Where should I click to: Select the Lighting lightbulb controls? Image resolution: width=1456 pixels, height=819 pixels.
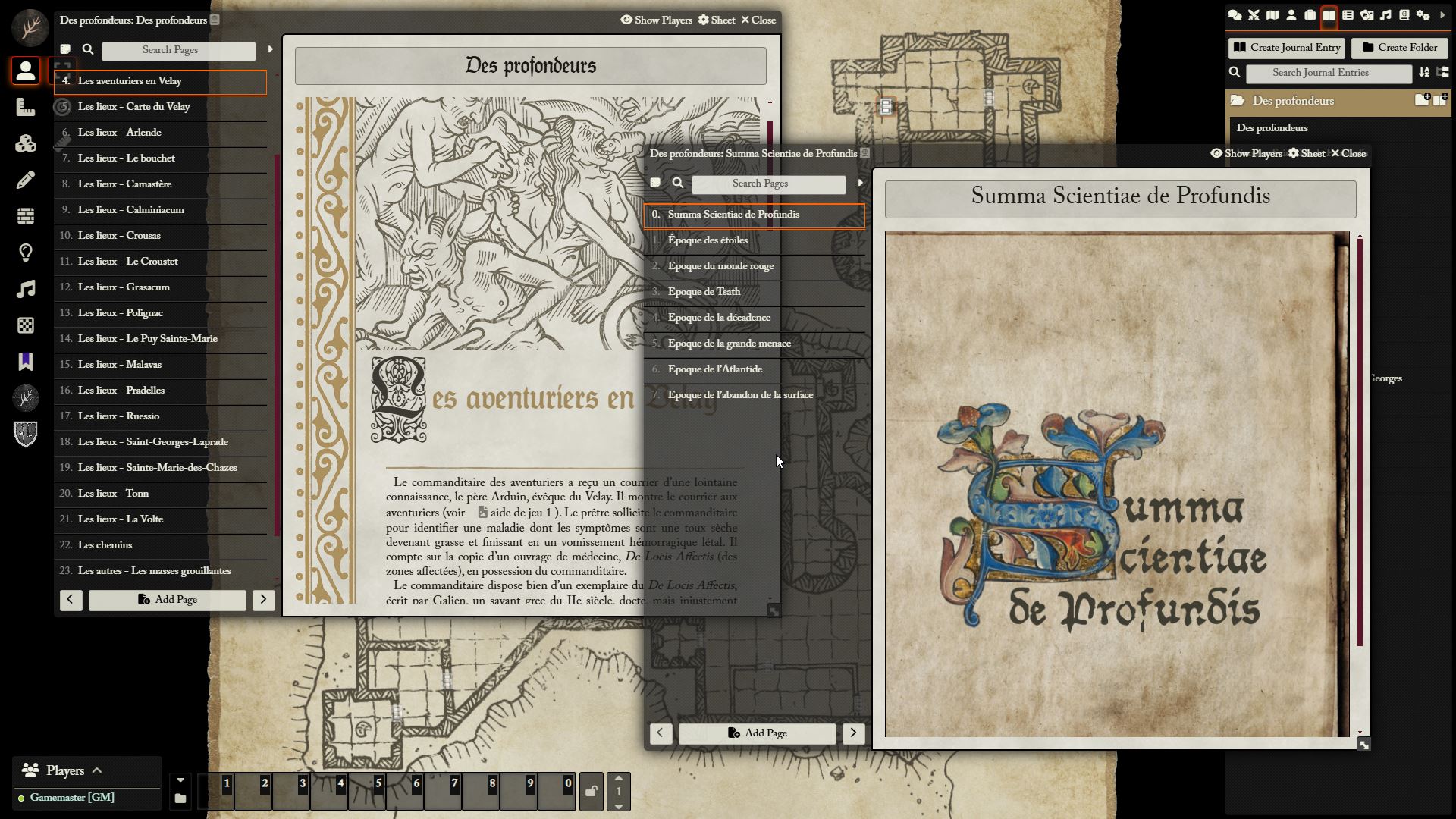(x=26, y=253)
